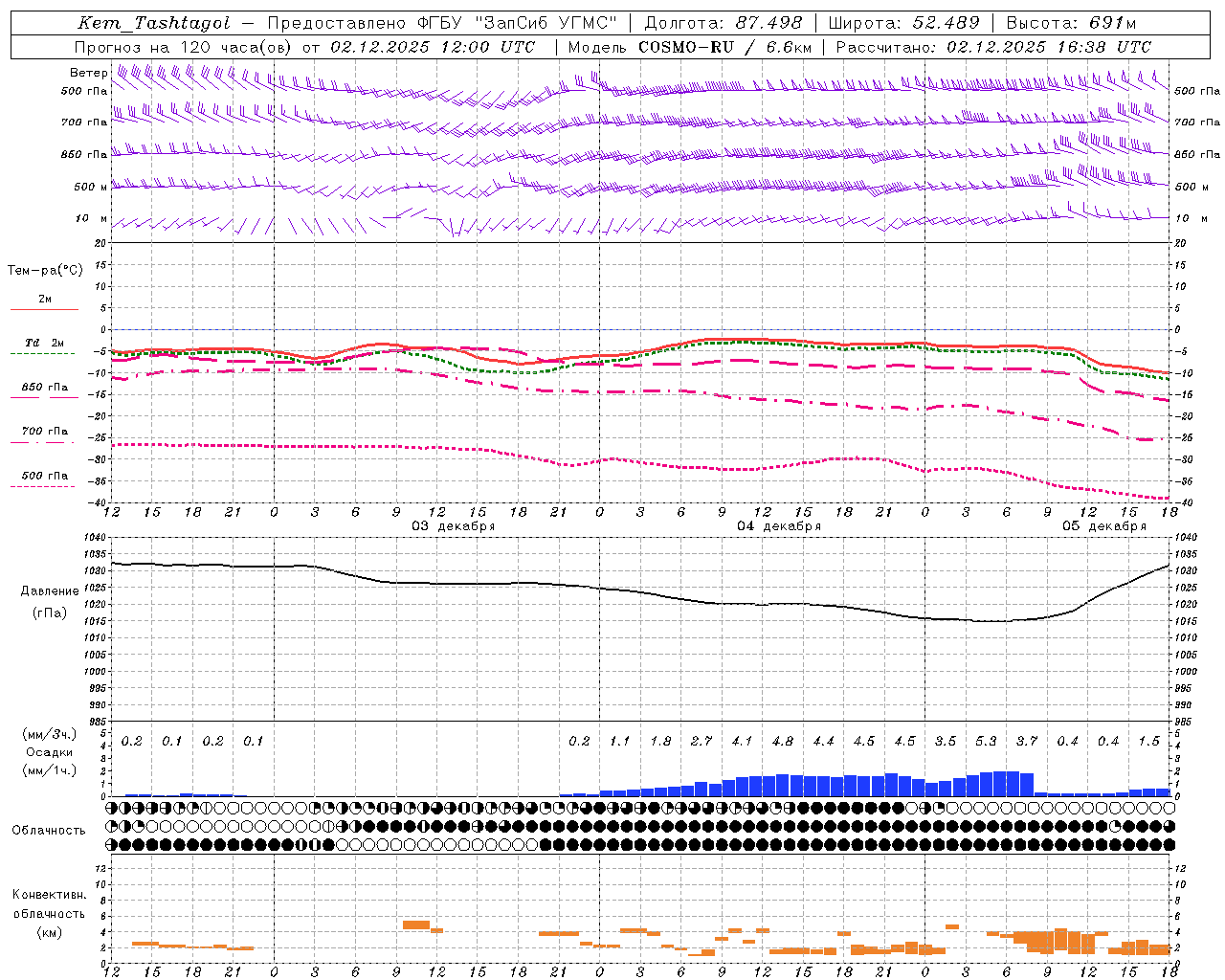1225x980 pixels.
Task: Click the Модель COSMO-RU / 6.6км label
Action: pos(689,47)
